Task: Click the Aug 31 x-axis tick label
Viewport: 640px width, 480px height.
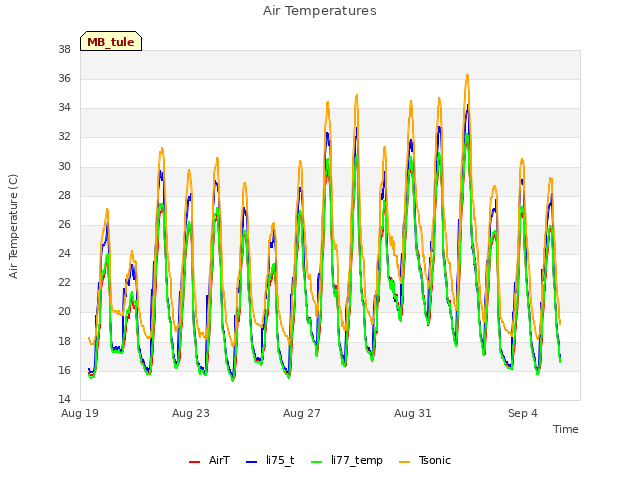Action: pos(413,413)
